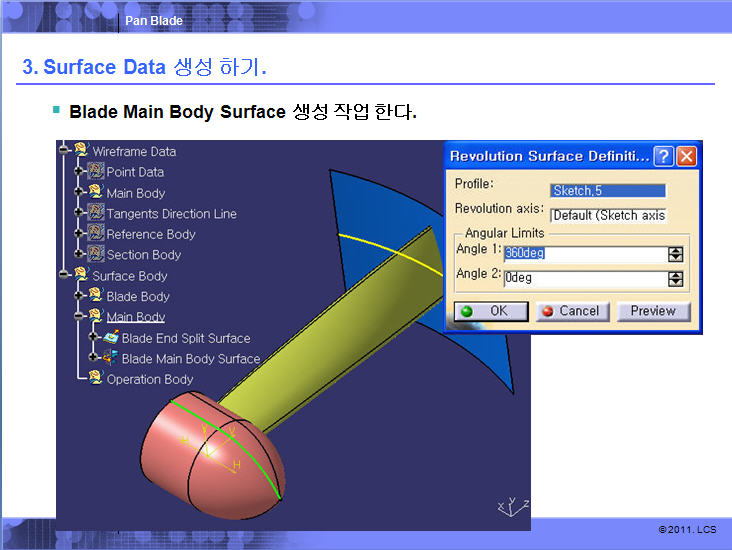
Task: Click the Angle 1 spinner arrows
Action: point(676,254)
